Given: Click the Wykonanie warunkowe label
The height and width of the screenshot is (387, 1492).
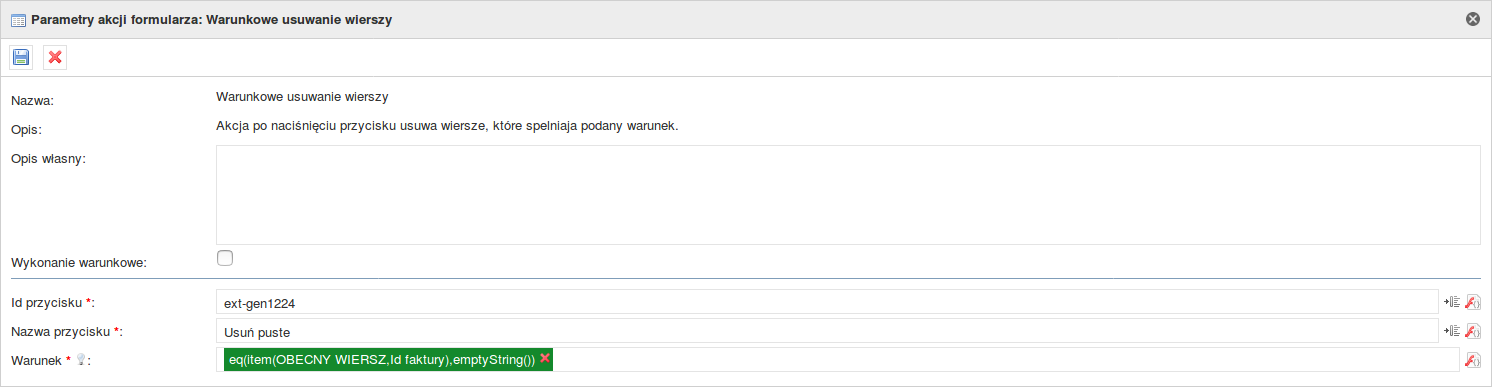Looking at the screenshot, I should click(x=79, y=262).
